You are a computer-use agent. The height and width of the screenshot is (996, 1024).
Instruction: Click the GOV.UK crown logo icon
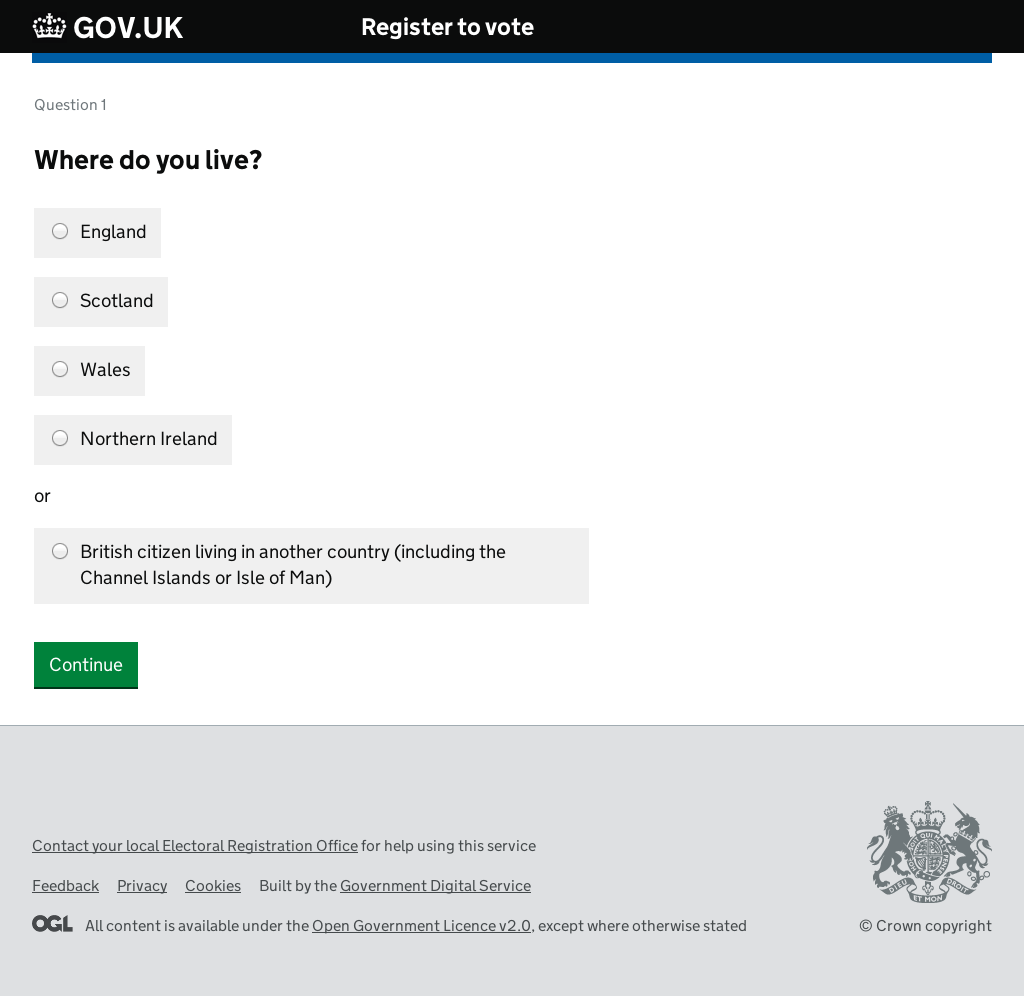pos(49,27)
